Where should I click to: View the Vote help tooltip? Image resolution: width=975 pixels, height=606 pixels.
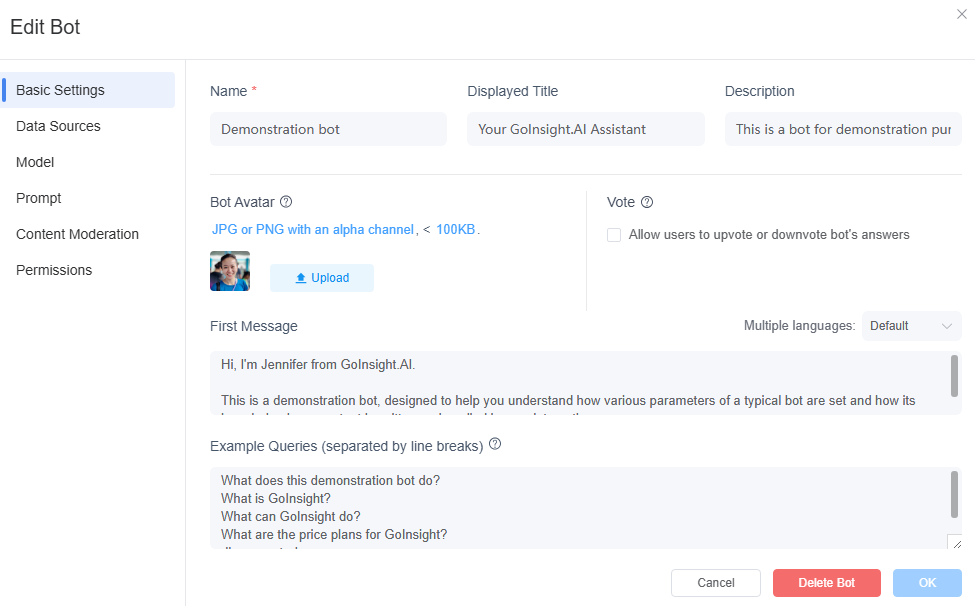click(x=649, y=202)
